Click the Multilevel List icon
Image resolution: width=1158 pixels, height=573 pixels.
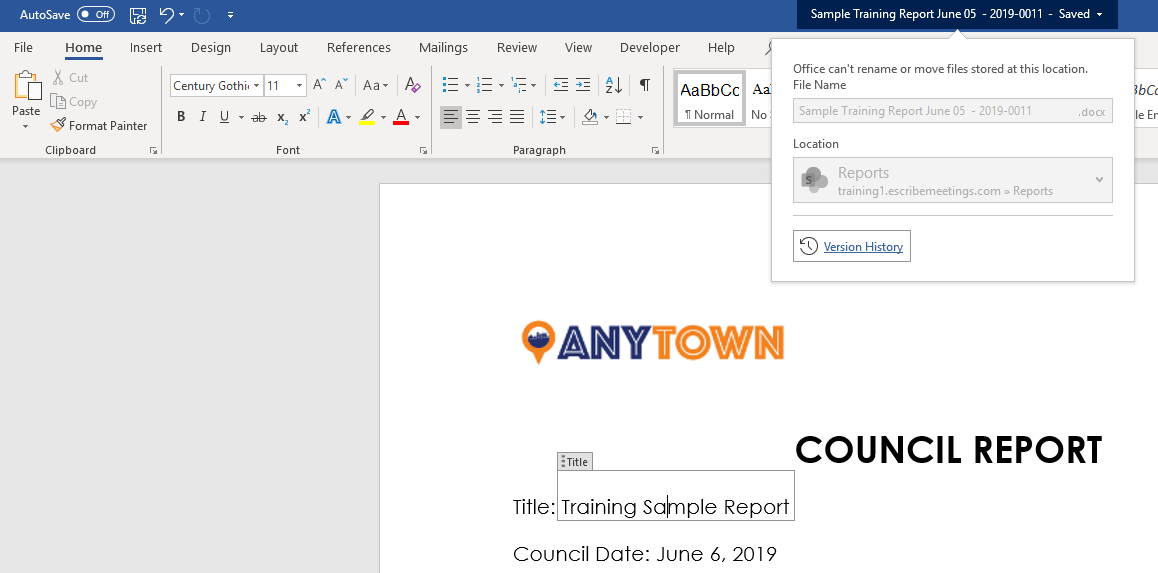(518, 85)
